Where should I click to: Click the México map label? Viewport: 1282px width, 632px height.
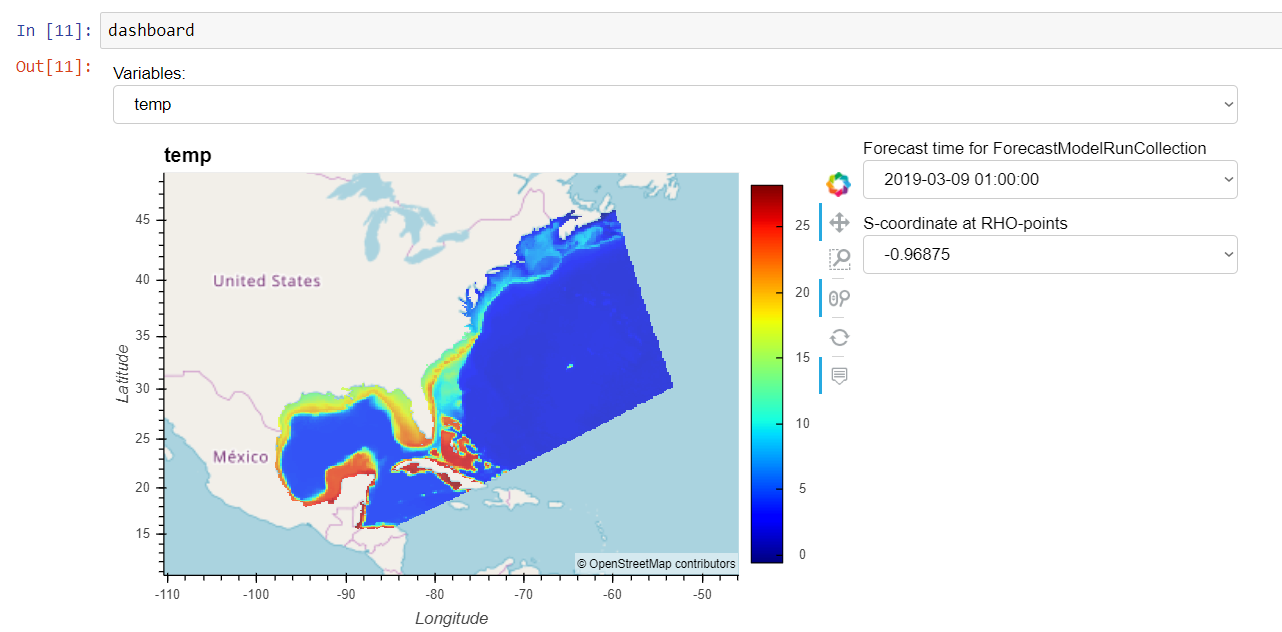click(241, 457)
